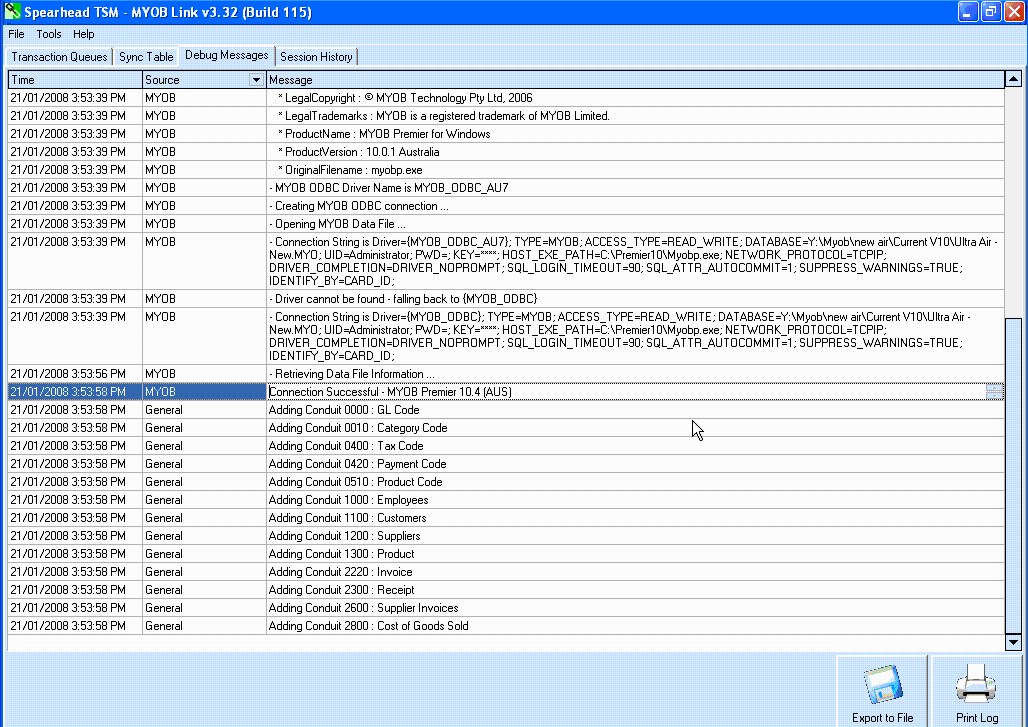Open the Help menu
Screen dimensions: 1028x727
(x=83, y=34)
